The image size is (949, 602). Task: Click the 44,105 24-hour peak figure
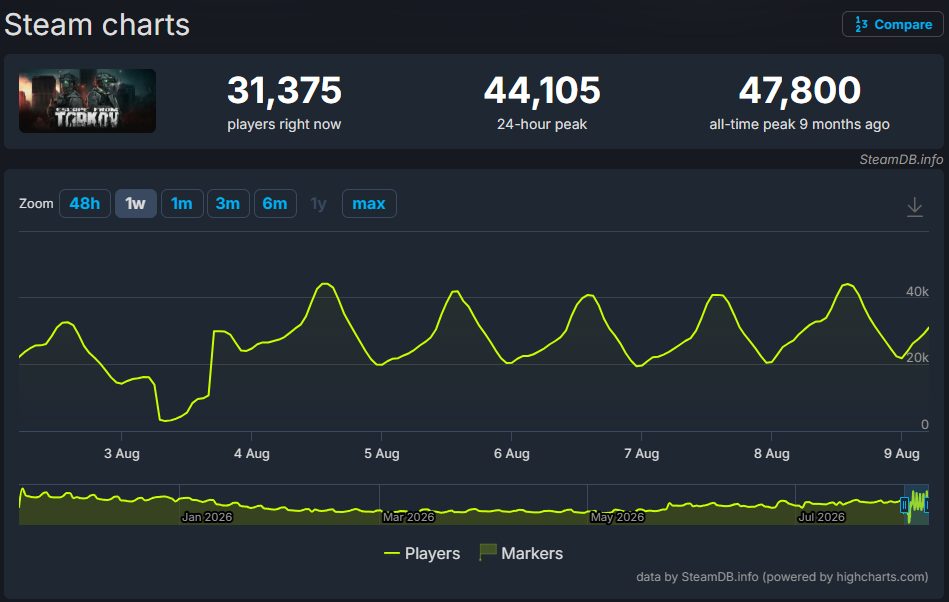(x=542, y=90)
